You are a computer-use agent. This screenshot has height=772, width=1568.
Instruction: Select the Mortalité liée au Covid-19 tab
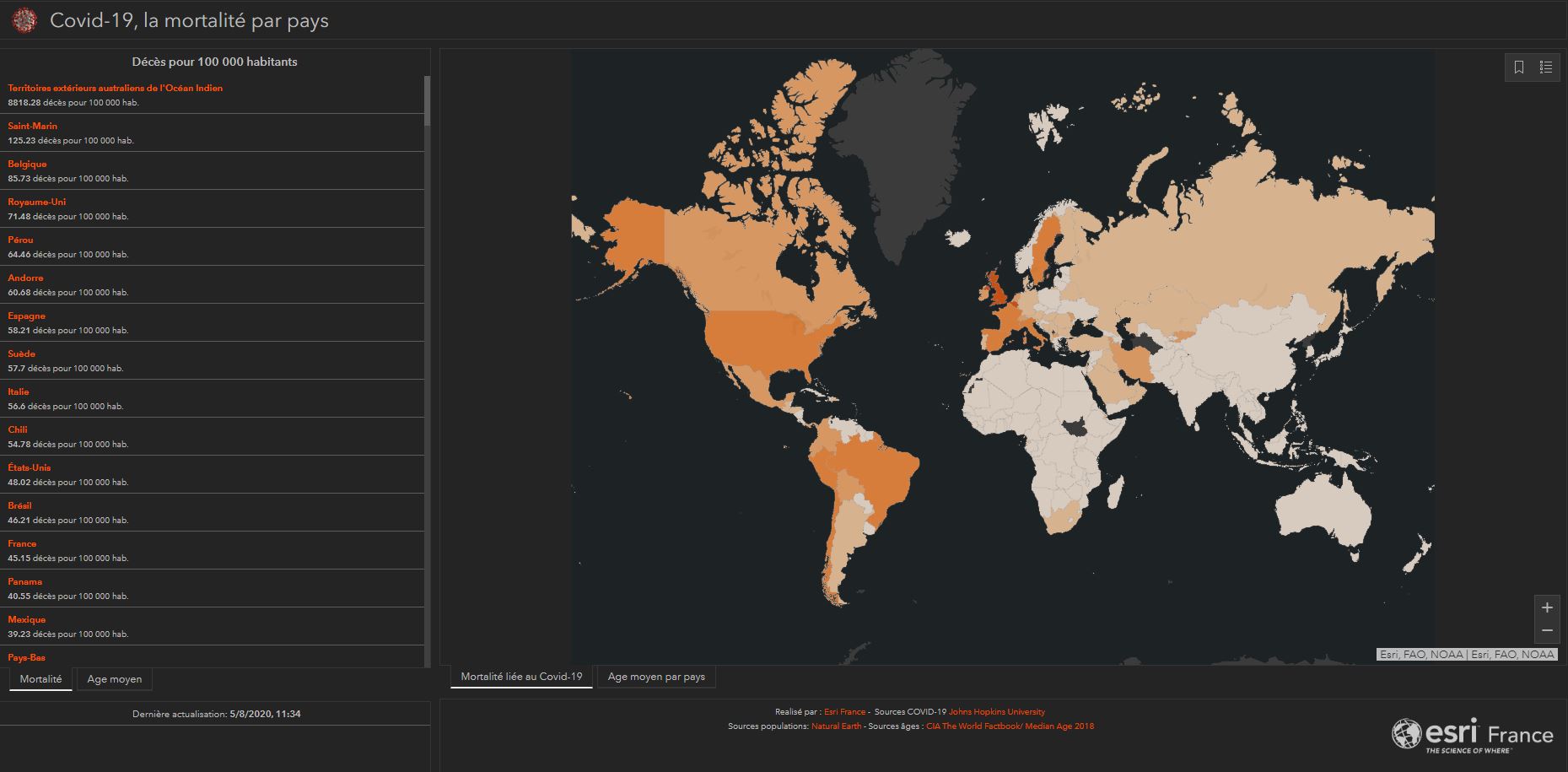(521, 677)
